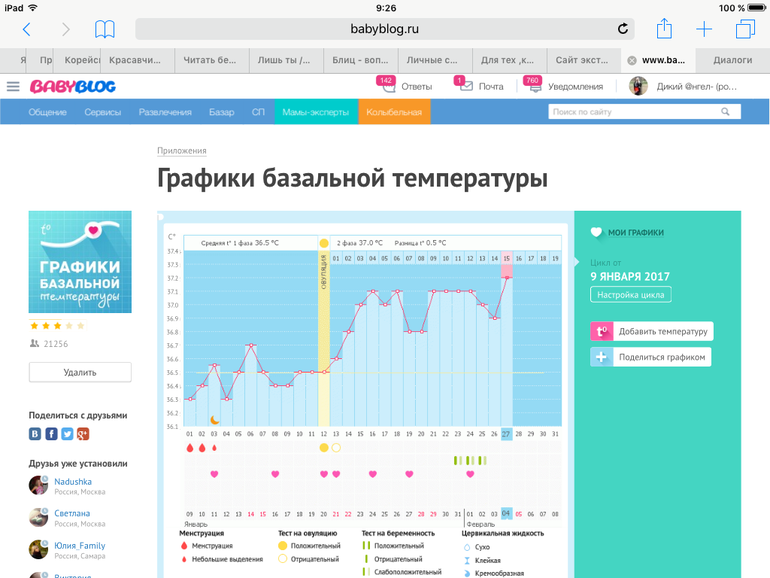Viewport: 770px width, 578px height.
Task: Share page via Google Plus icon
Action: coord(83,434)
